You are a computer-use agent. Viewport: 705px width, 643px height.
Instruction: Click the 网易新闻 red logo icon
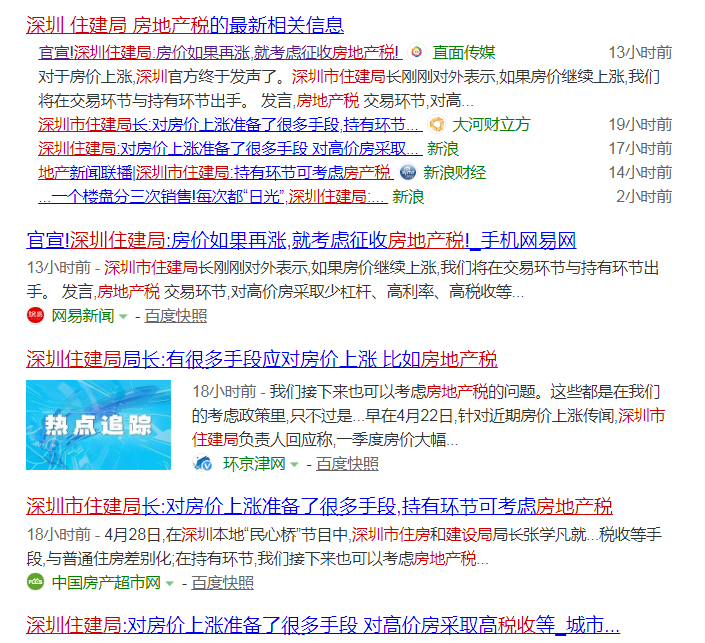35,316
